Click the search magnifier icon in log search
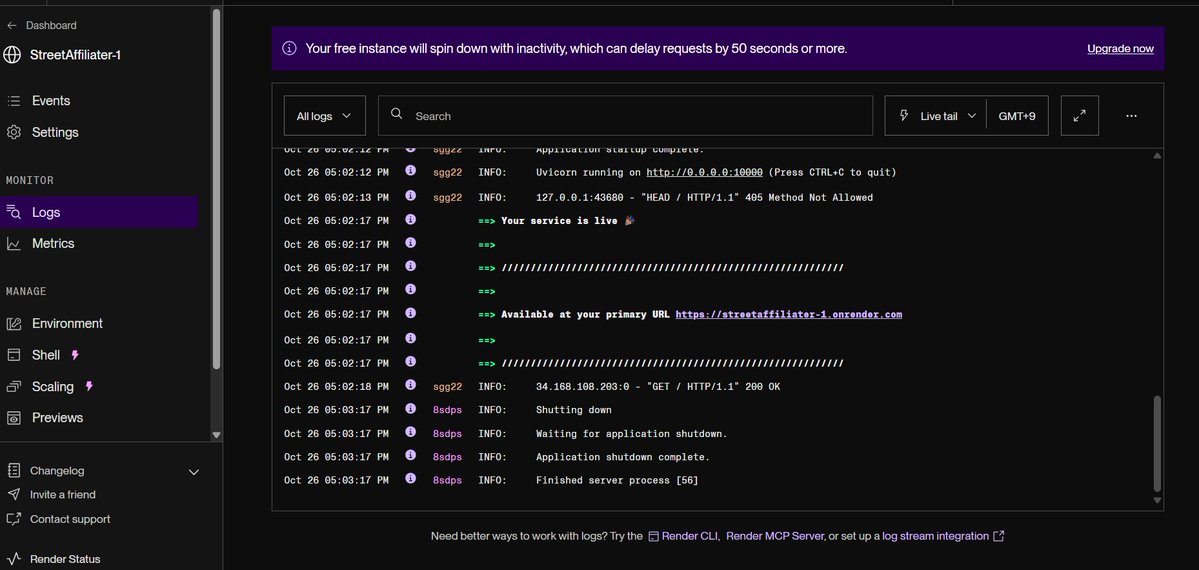The height and width of the screenshot is (570, 1199). 396,114
